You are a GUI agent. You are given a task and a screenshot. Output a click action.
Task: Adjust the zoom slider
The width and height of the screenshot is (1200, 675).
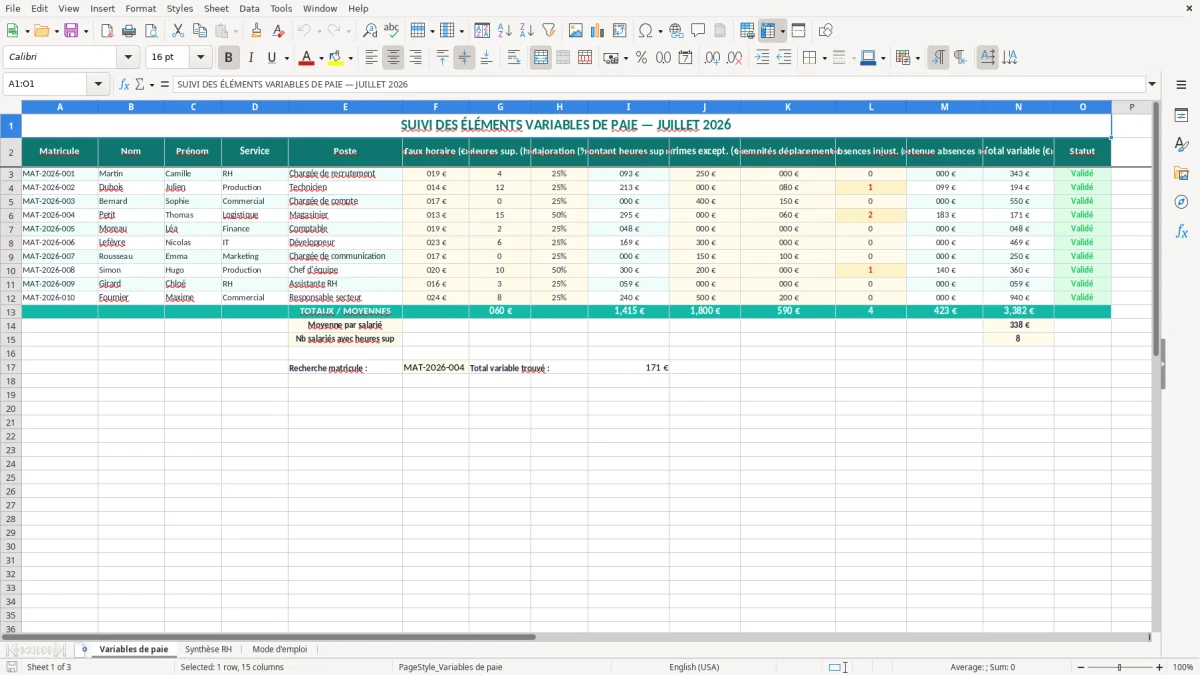1119,667
